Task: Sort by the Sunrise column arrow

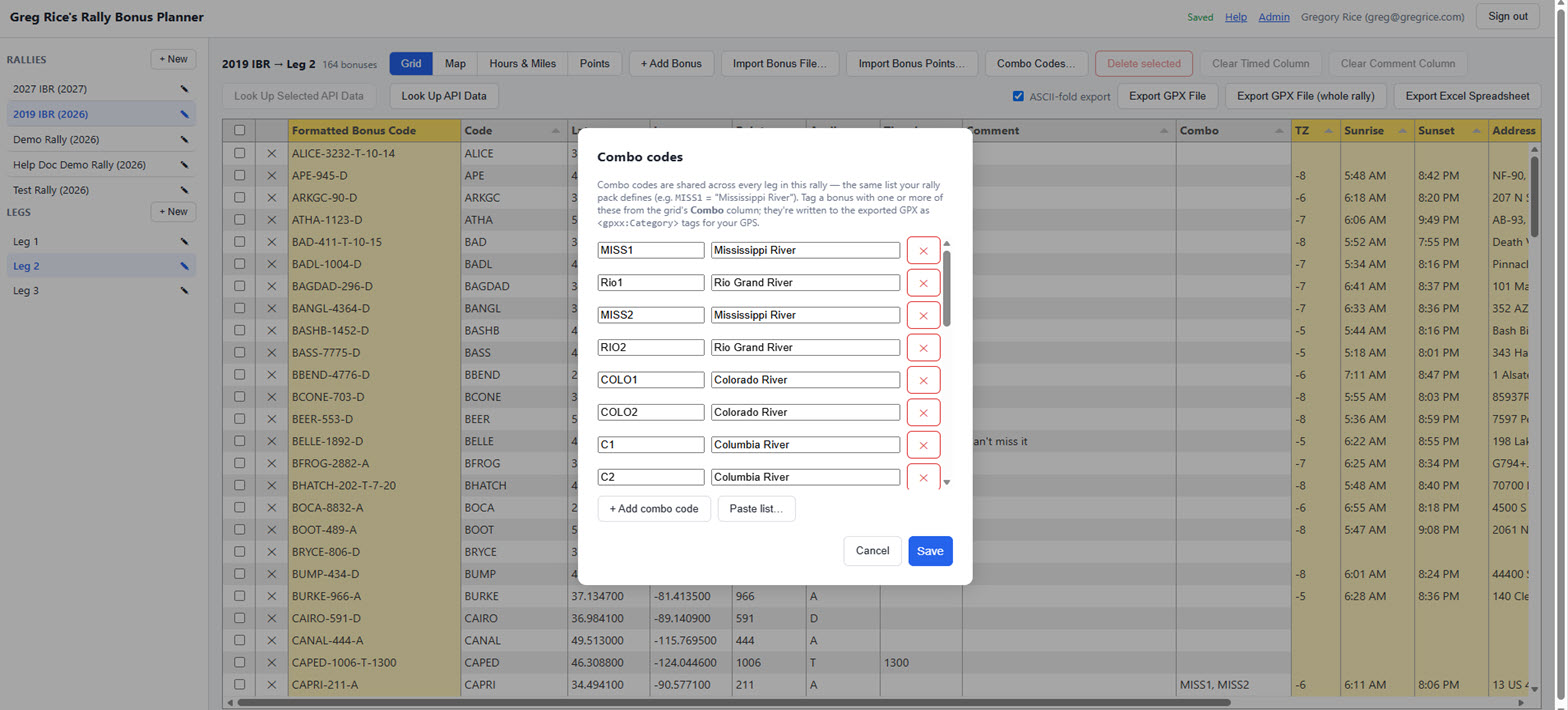Action: 1402,131
